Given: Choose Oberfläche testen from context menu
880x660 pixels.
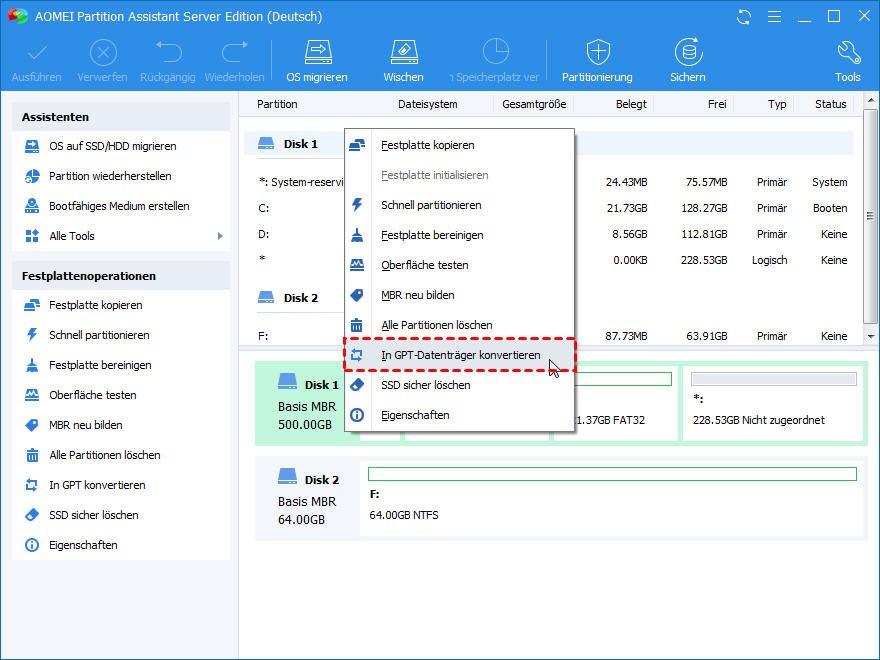Looking at the screenshot, I should tap(459, 265).
